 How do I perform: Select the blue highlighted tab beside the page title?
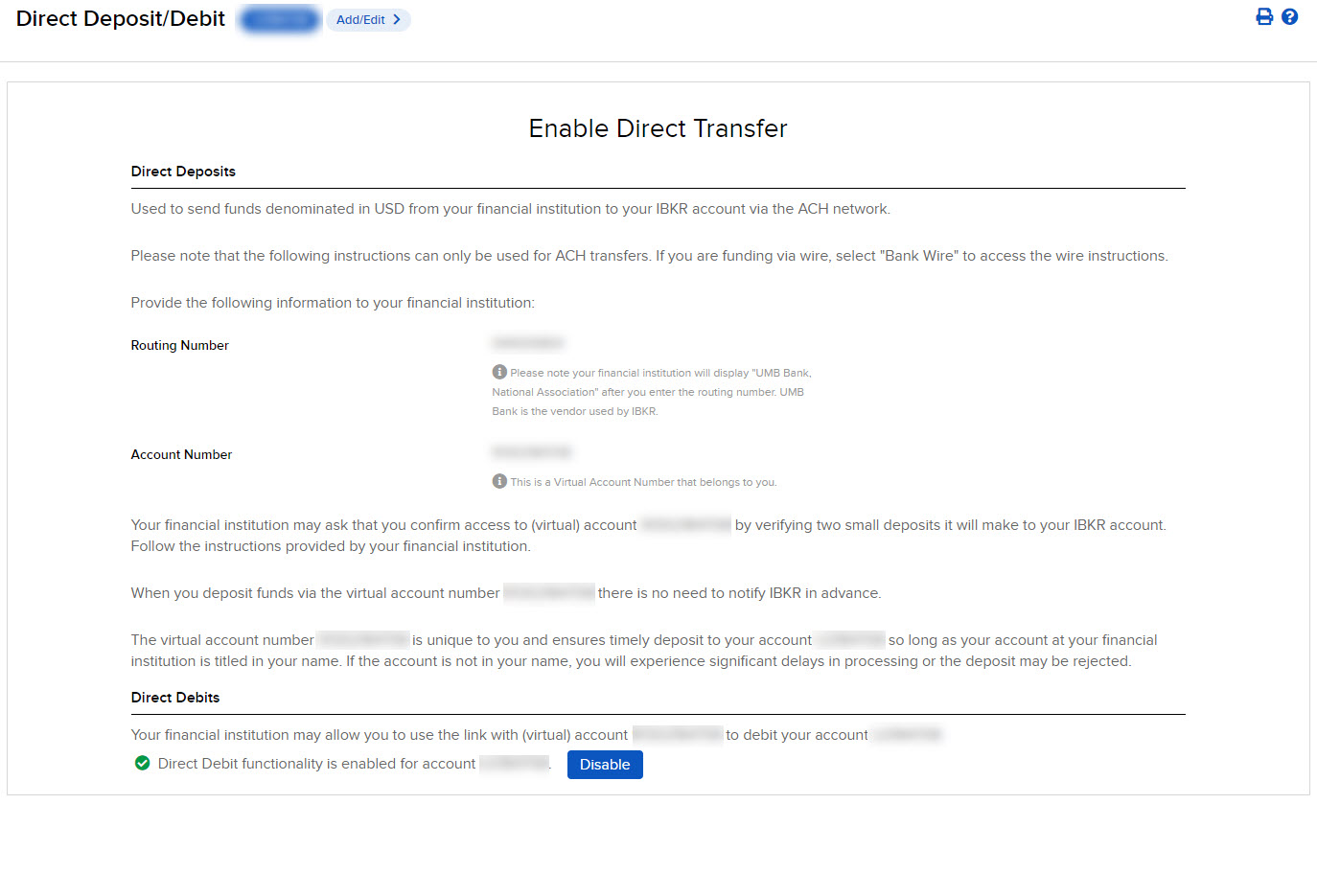[x=279, y=18]
